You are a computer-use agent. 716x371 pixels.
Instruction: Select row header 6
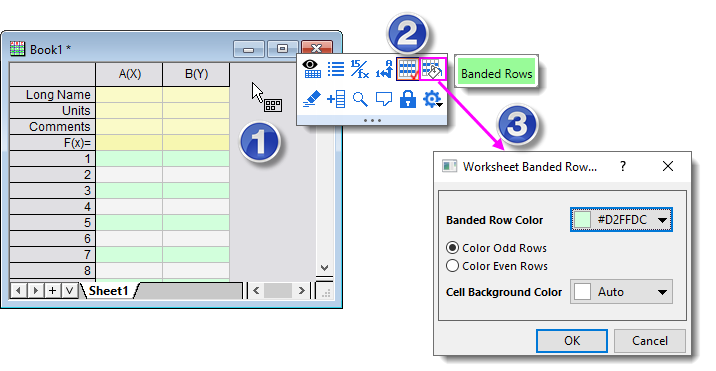[x=53, y=238]
